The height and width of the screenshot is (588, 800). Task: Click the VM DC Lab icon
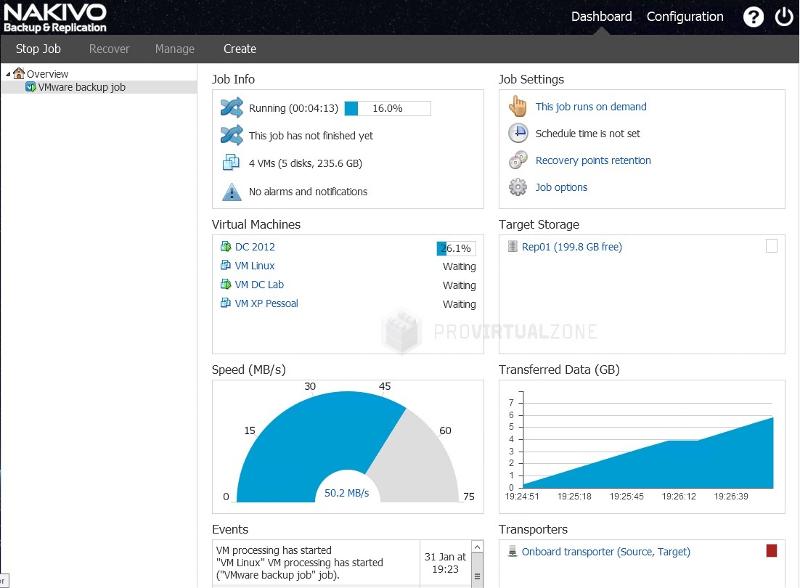tap(226, 284)
